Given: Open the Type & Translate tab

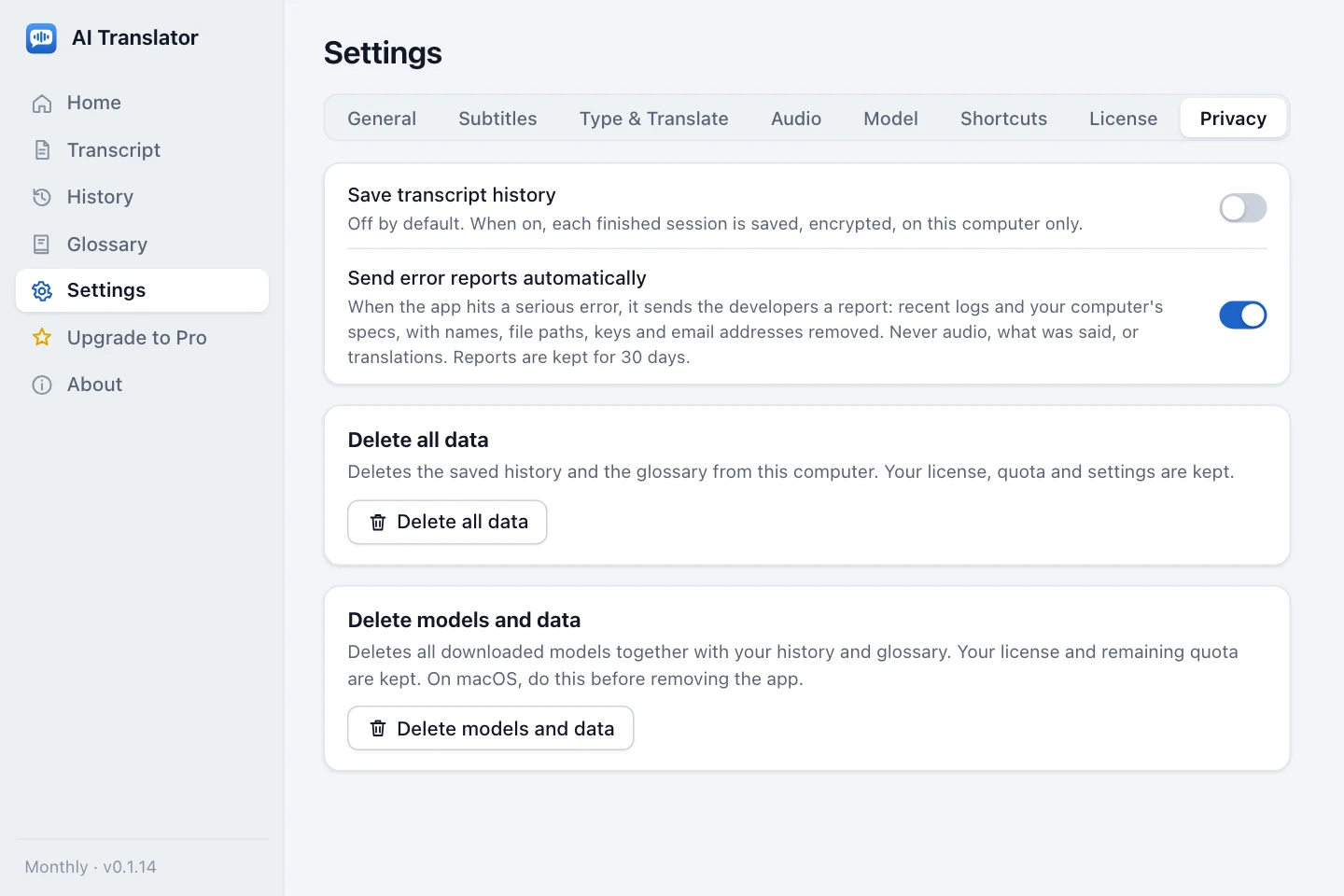Looking at the screenshot, I should [x=653, y=119].
